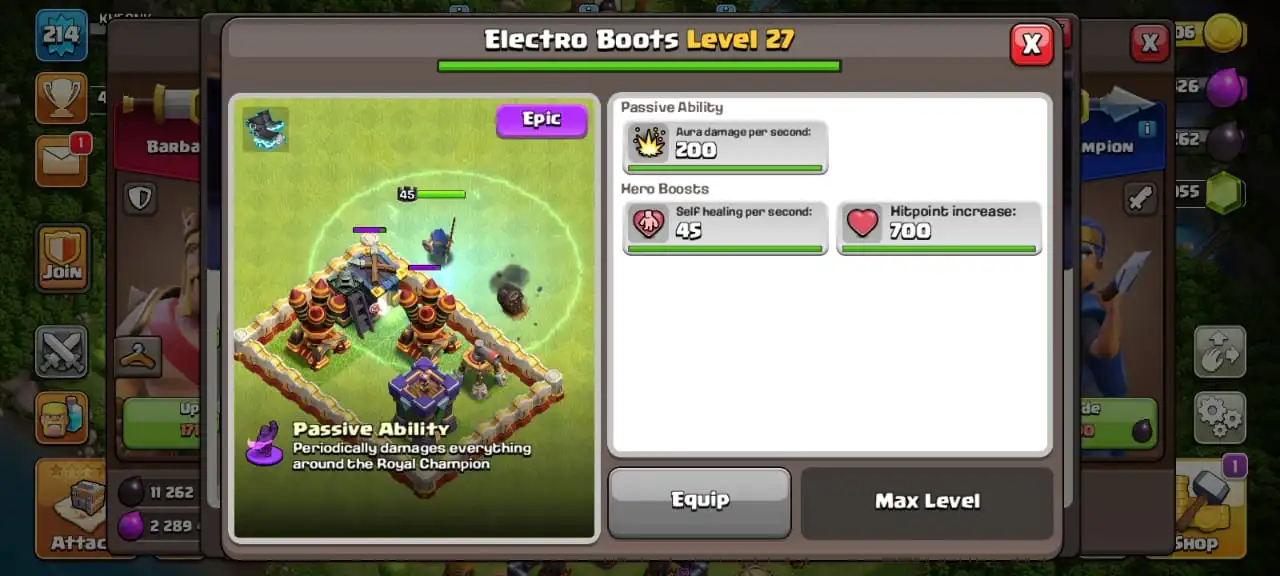Click the Max Level button

coord(927,502)
